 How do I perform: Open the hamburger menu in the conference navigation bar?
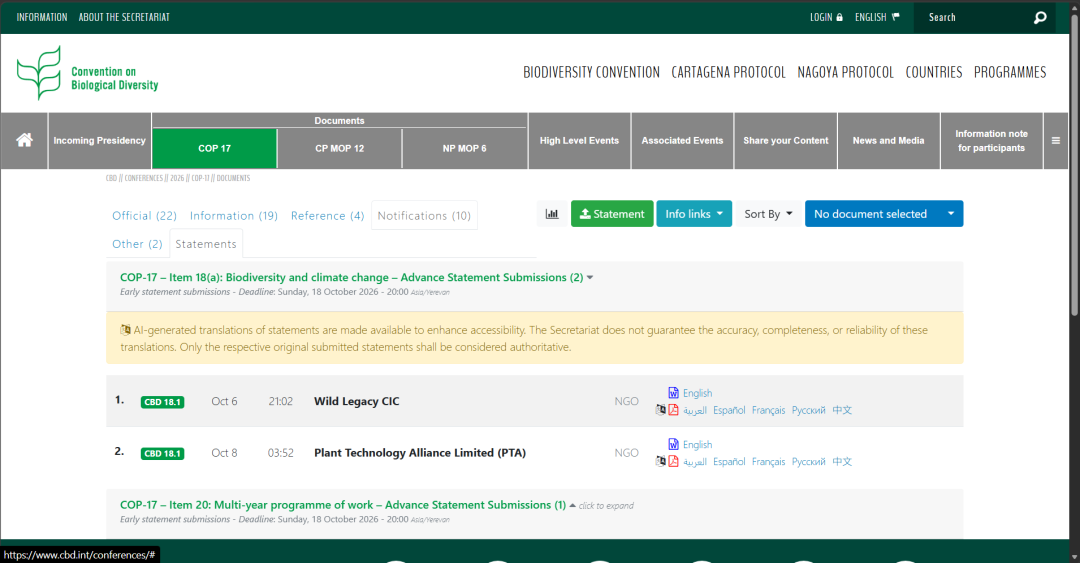[1055, 141]
